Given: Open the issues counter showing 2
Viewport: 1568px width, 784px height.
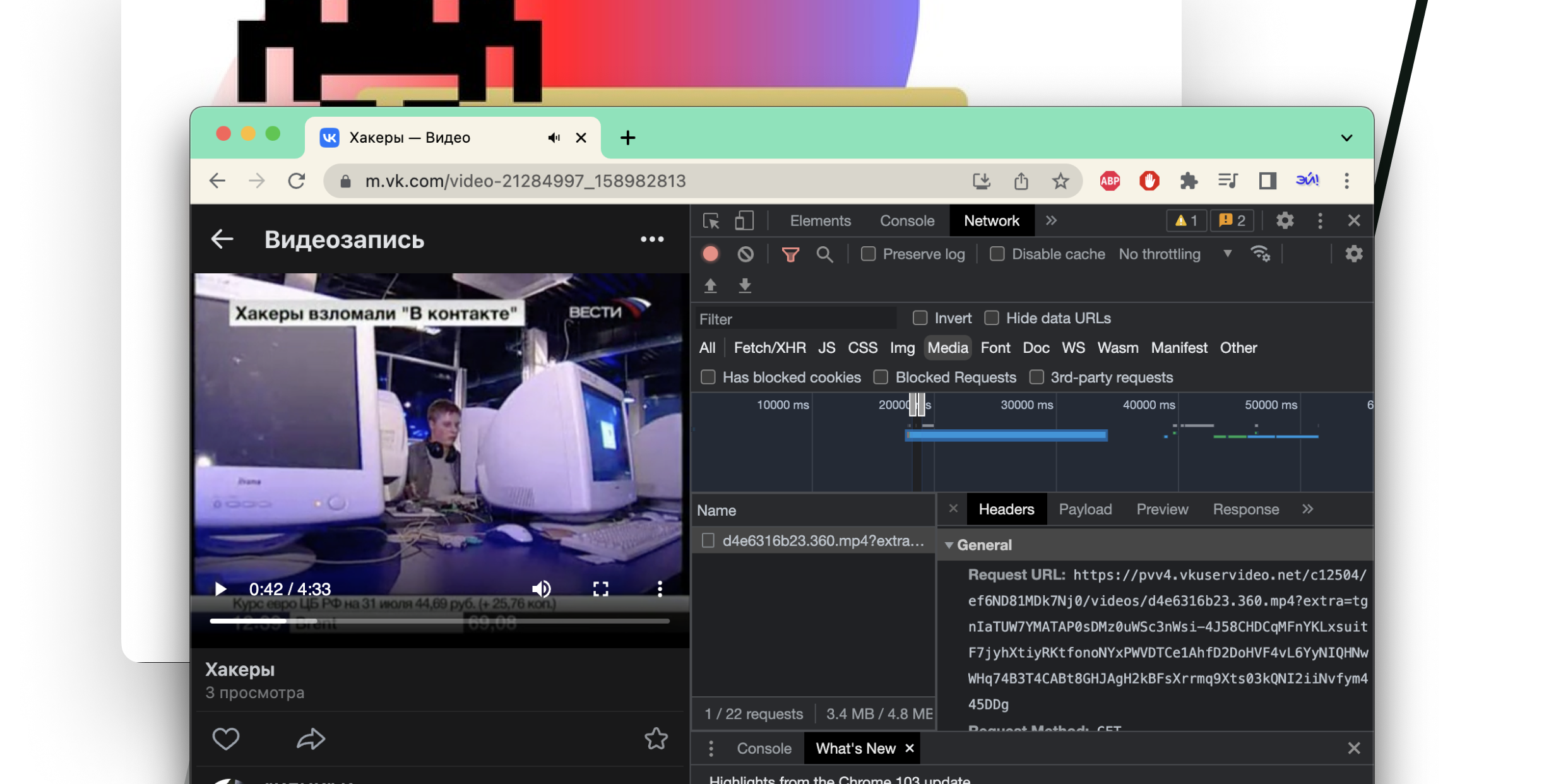Looking at the screenshot, I should [x=1232, y=221].
